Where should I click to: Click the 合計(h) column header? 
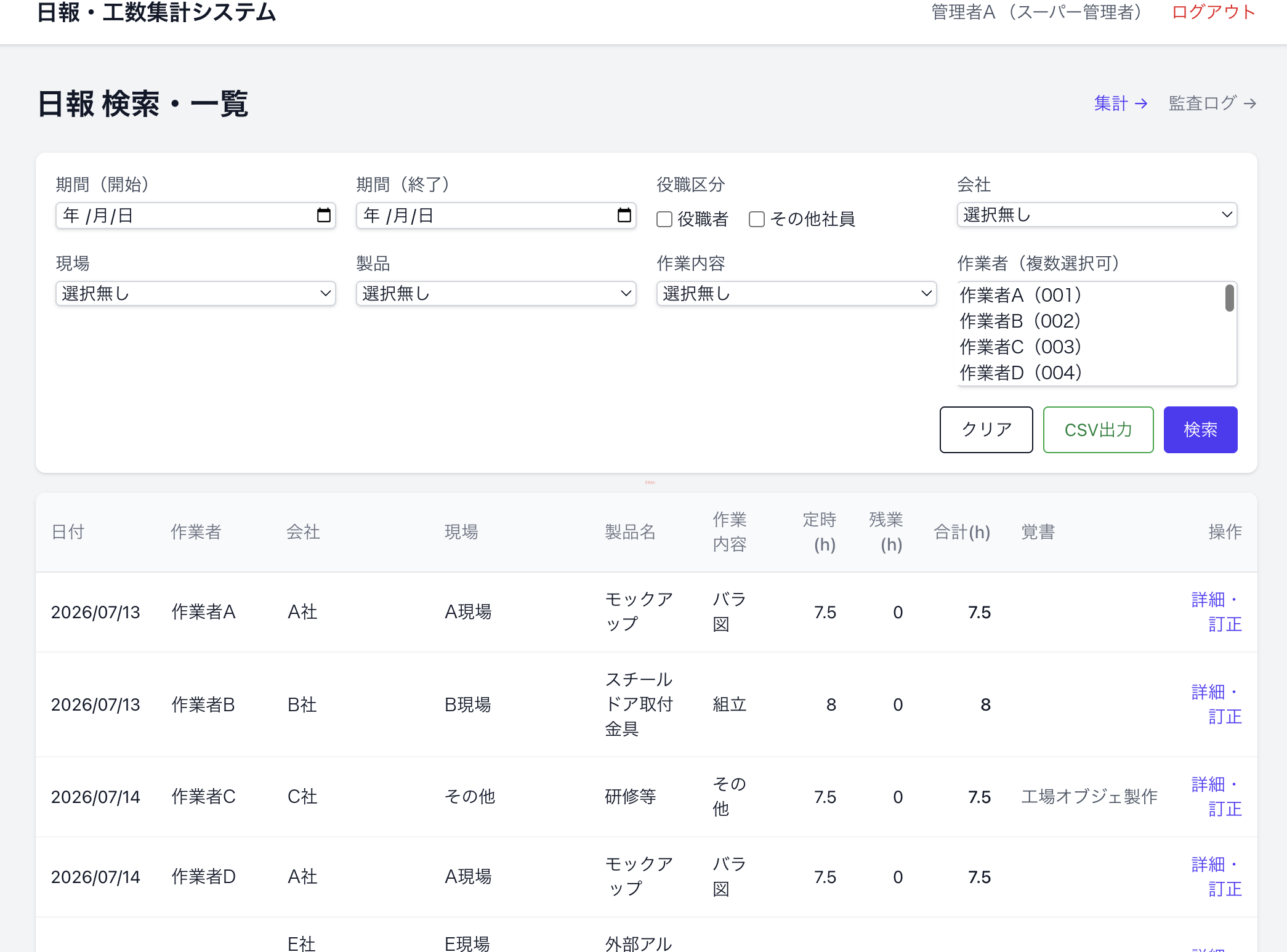pyautogui.click(x=962, y=532)
